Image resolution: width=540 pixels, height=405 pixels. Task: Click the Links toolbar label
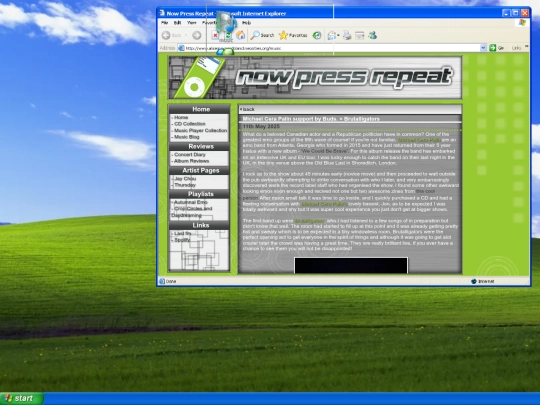(x=516, y=48)
